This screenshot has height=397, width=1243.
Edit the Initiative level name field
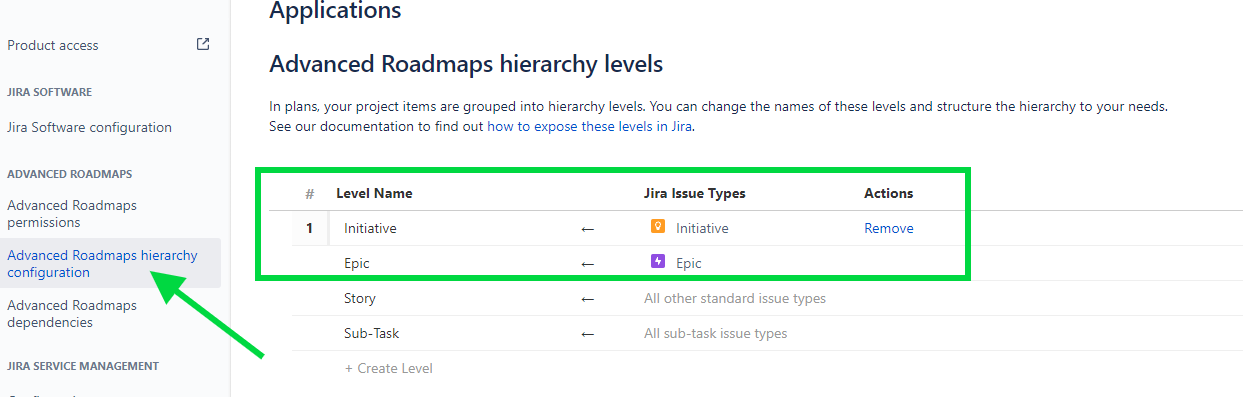click(448, 228)
